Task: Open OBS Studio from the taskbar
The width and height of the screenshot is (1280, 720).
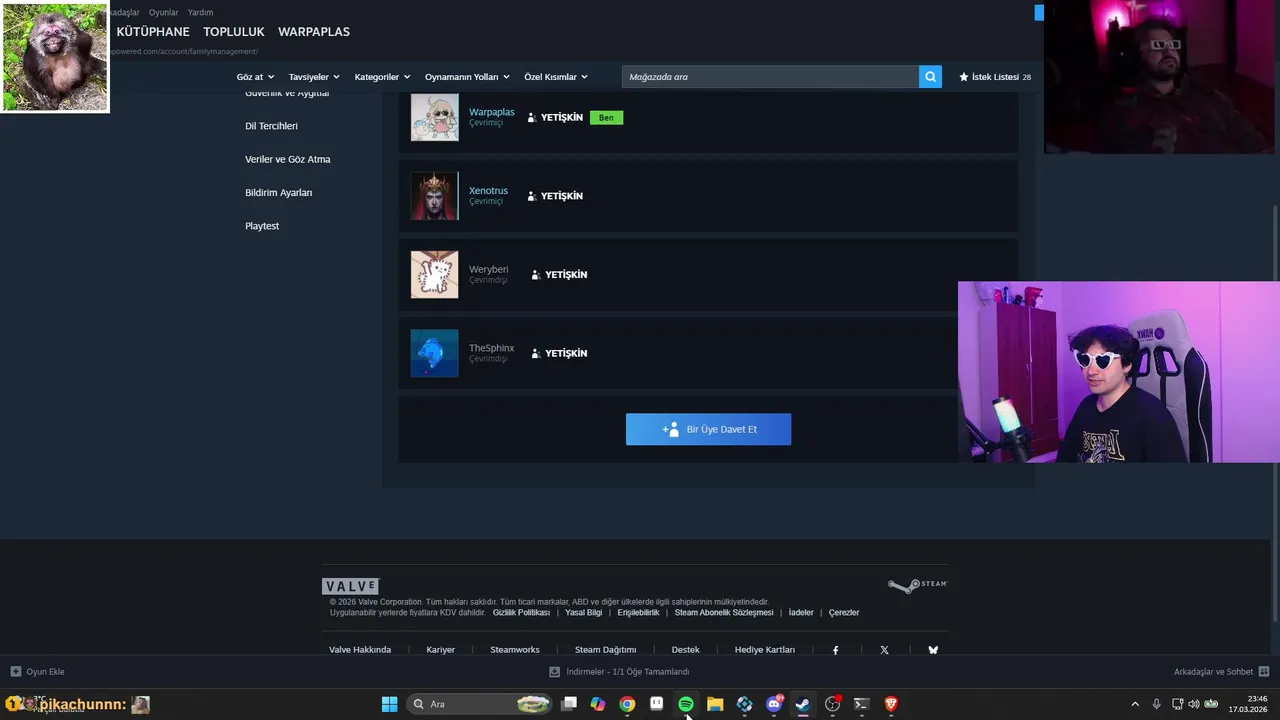Action: pyautogui.click(x=832, y=704)
